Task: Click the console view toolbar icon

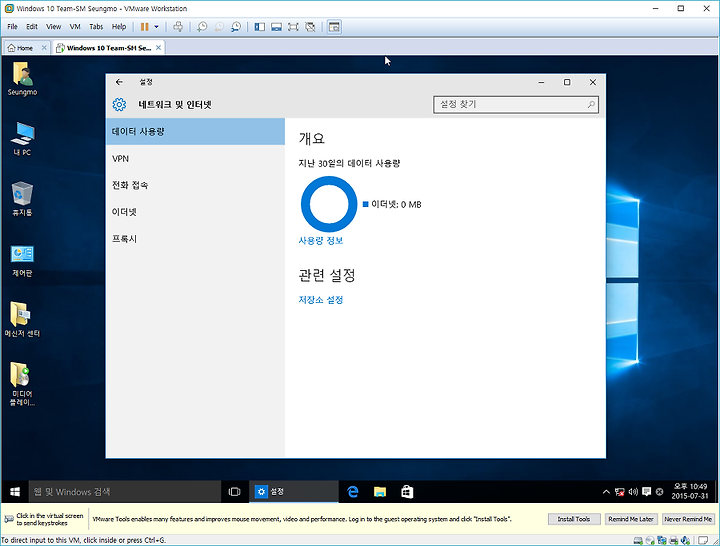Action: point(334,27)
